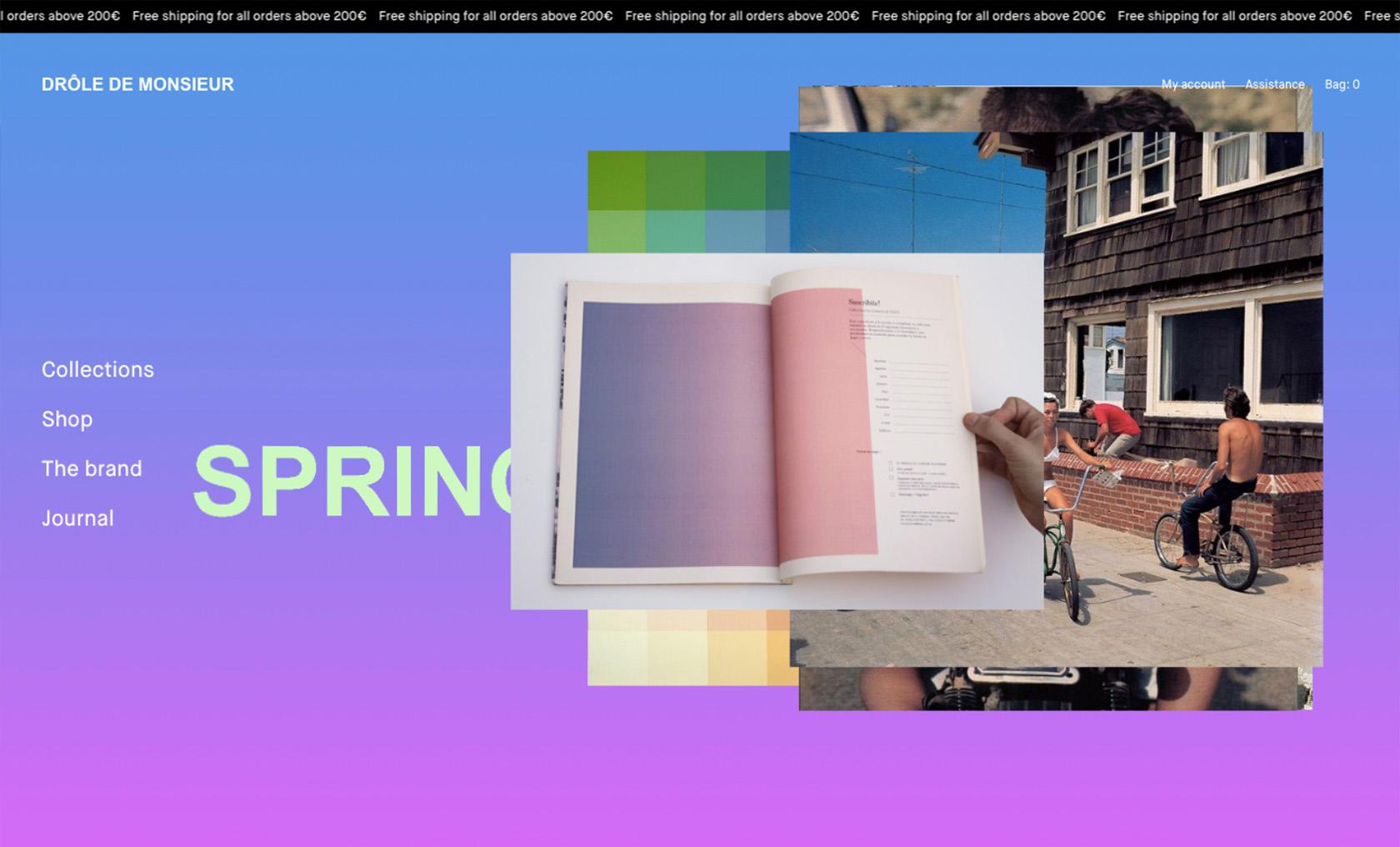This screenshot has height=847, width=1400.
Task: Click the large SPRING headline text
Action: [352, 481]
